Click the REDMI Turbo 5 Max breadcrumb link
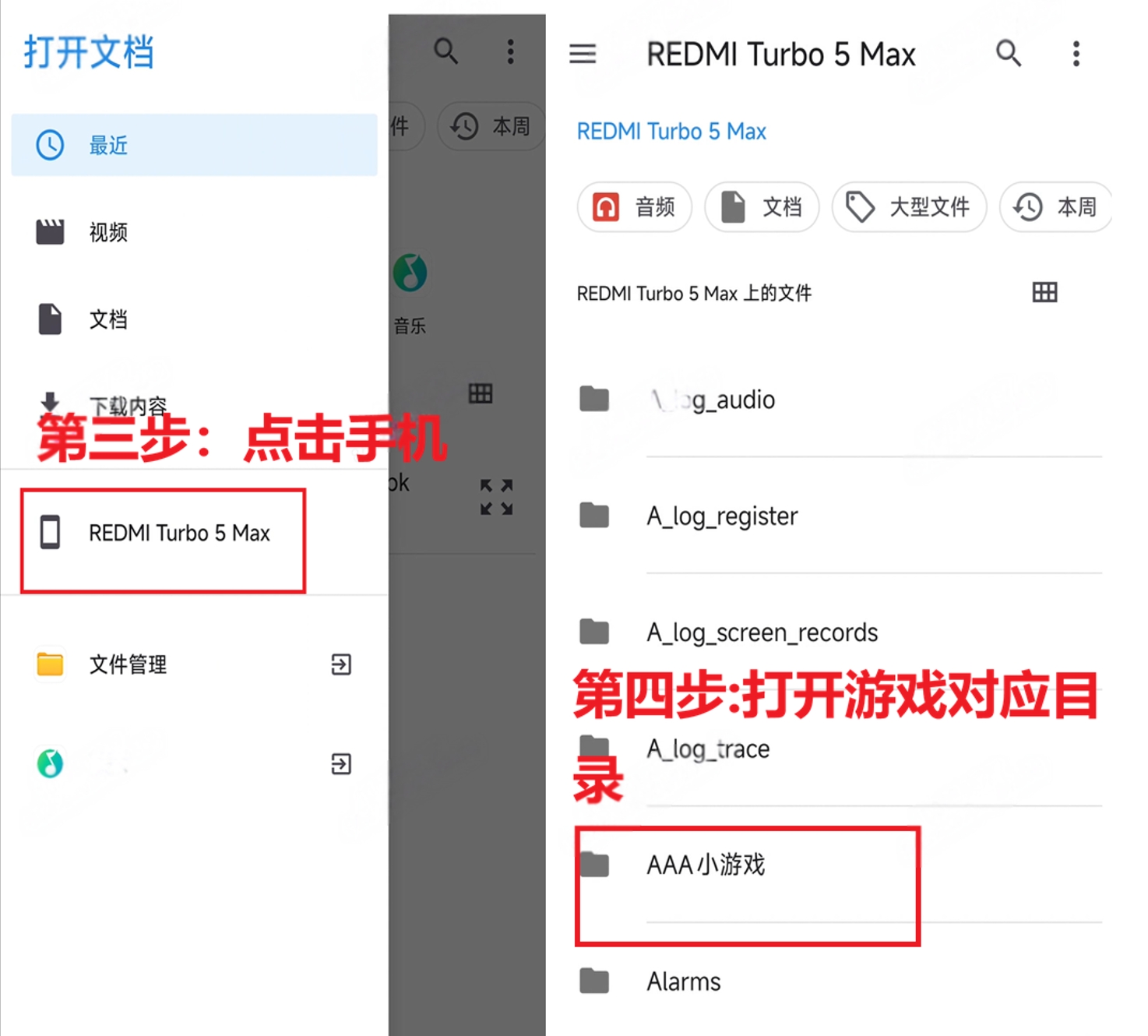The width and height of the screenshot is (1148, 1036). pos(671,132)
